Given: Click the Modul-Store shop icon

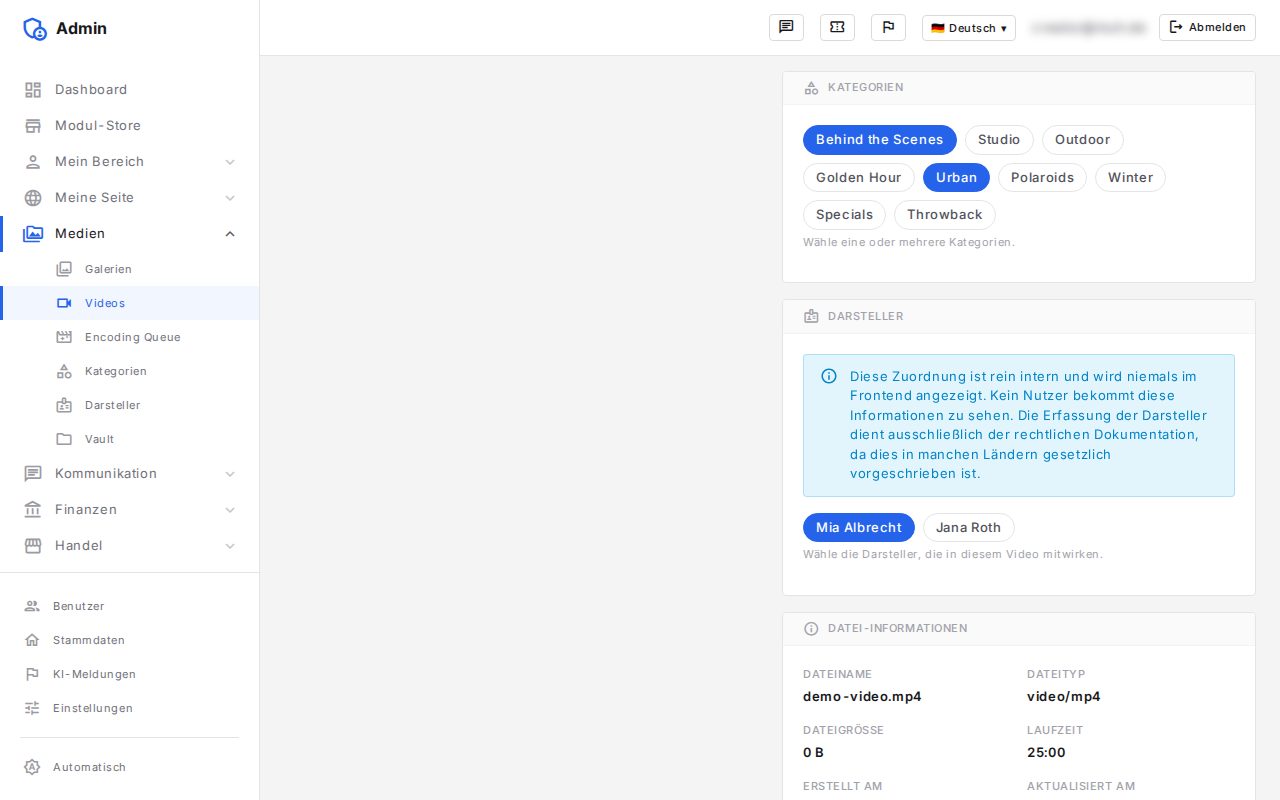Looking at the screenshot, I should (33, 126).
